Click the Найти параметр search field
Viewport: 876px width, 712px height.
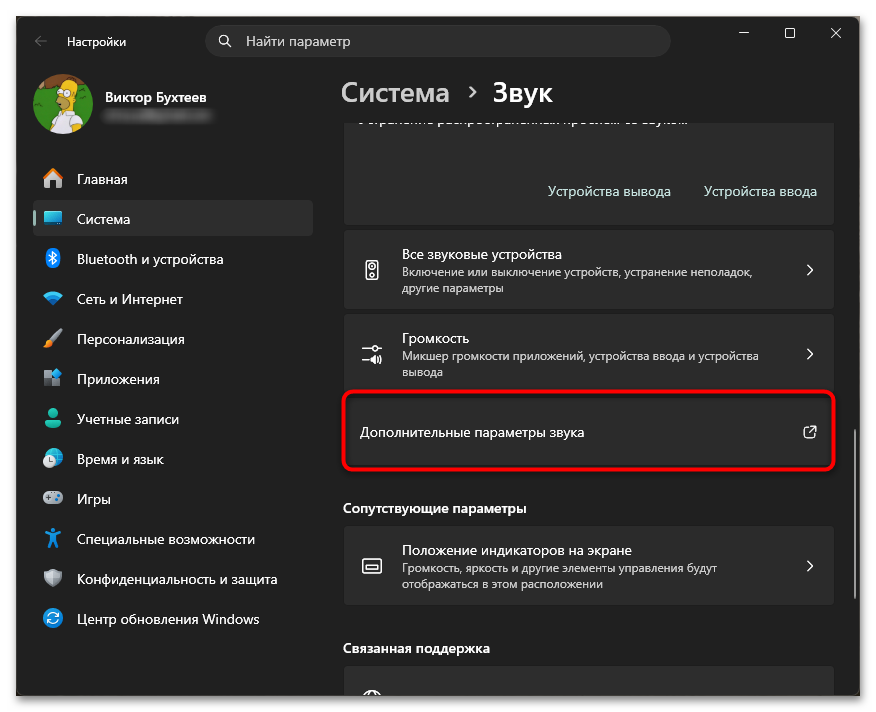[x=437, y=41]
